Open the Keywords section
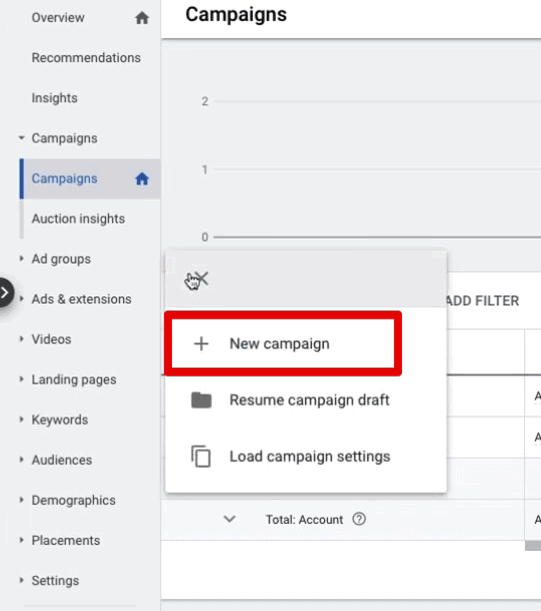Image resolution: width=541 pixels, height=611 pixels. (60, 420)
